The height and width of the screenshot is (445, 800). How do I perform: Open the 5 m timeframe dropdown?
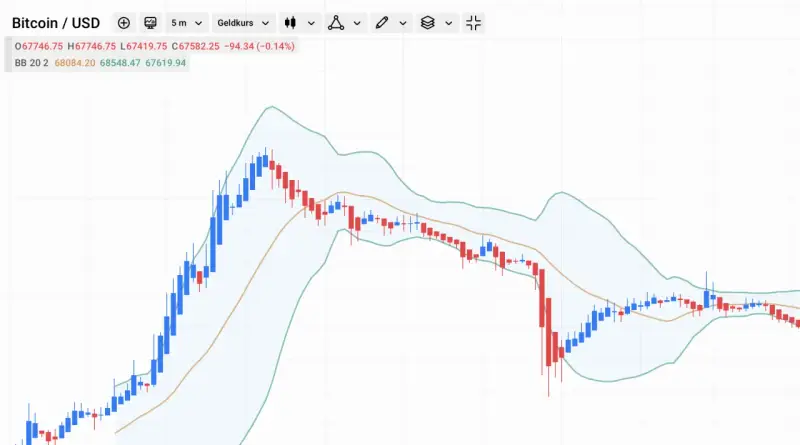[x=187, y=23]
